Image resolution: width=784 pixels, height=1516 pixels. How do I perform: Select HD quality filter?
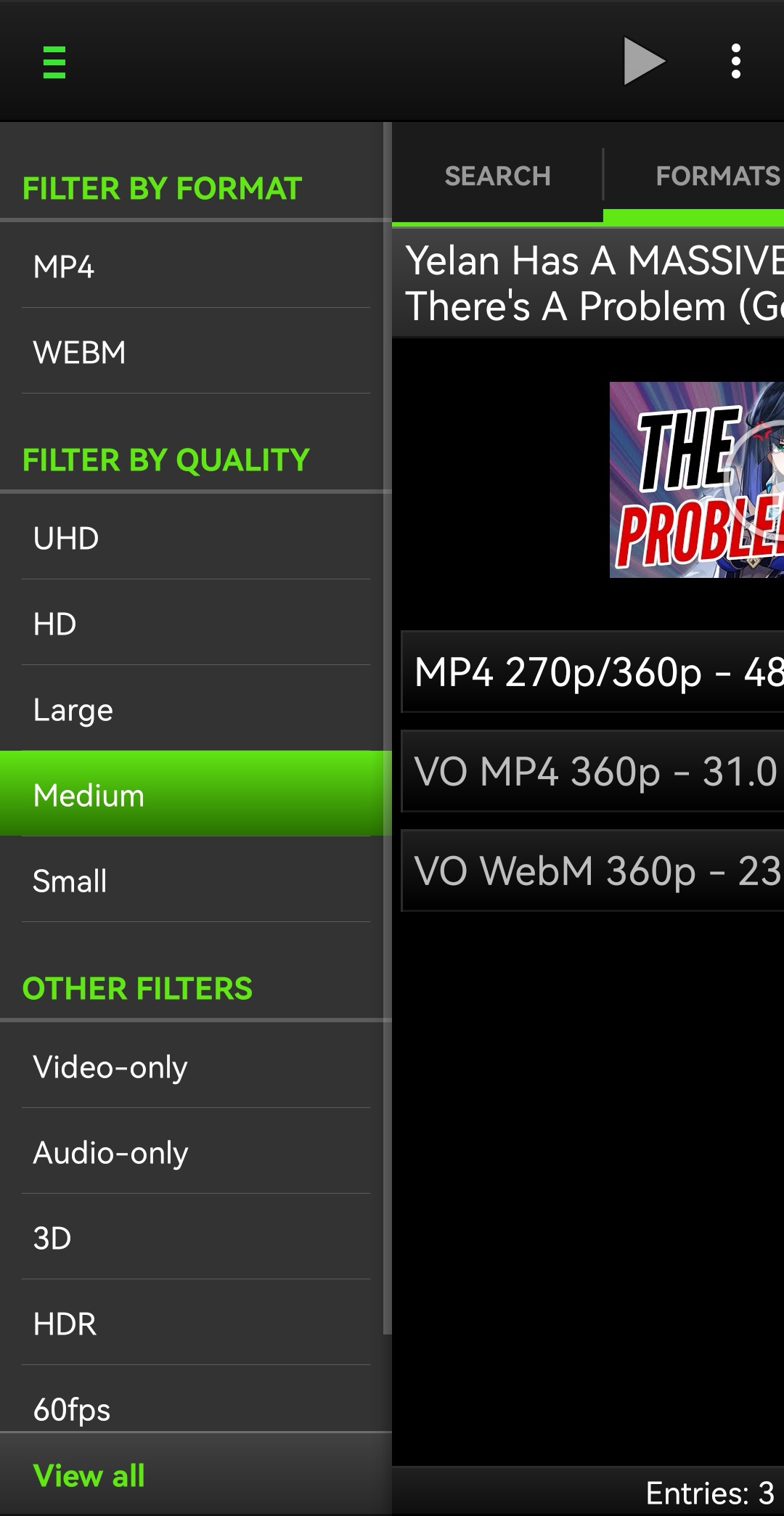pos(196,623)
